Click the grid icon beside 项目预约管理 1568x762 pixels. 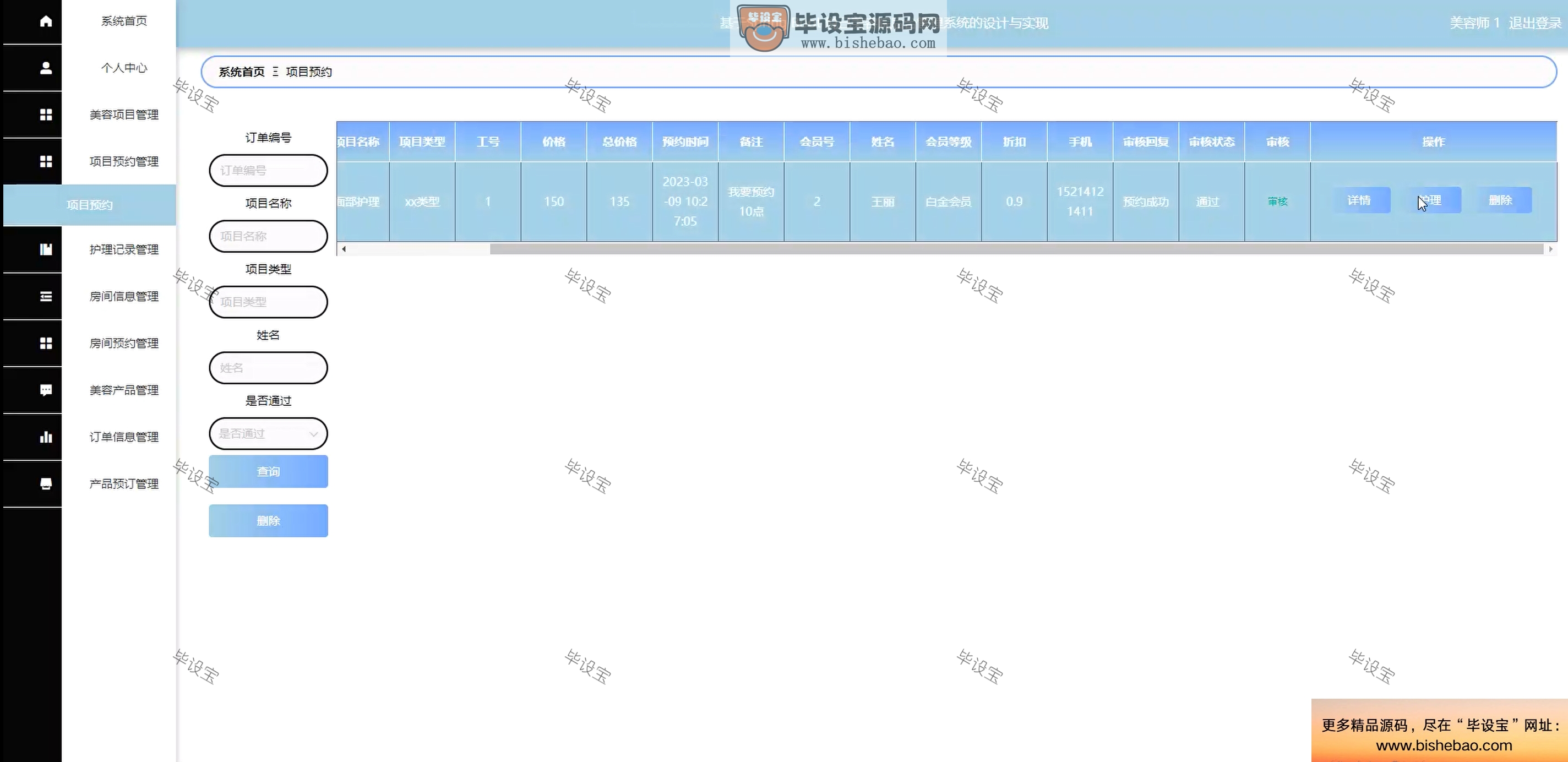click(x=46, y=161)
